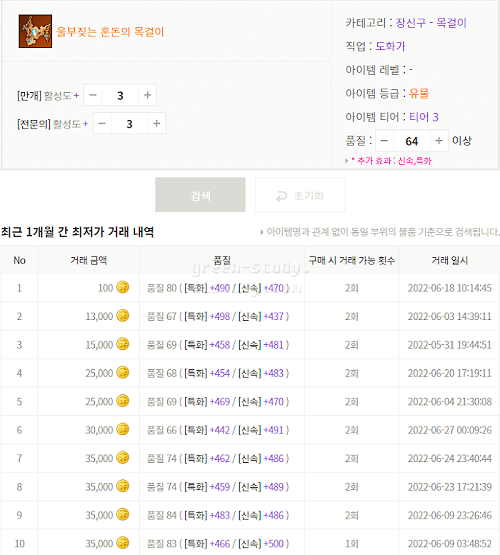Select date 2022-05-31 19:44:51
This screenshot has height=555, width=500.
[449, 344]
